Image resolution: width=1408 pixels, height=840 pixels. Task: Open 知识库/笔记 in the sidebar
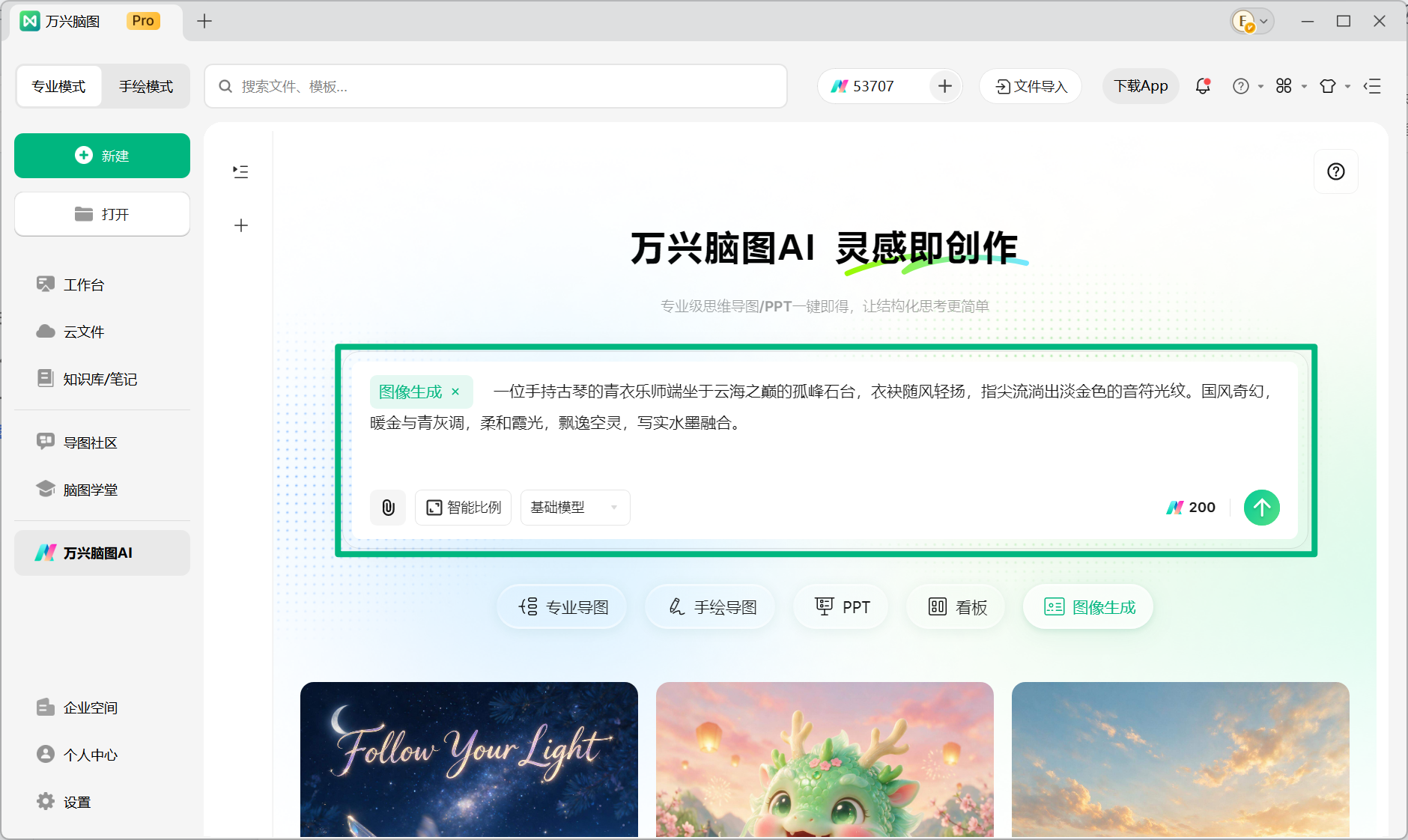tap(102, 379)
